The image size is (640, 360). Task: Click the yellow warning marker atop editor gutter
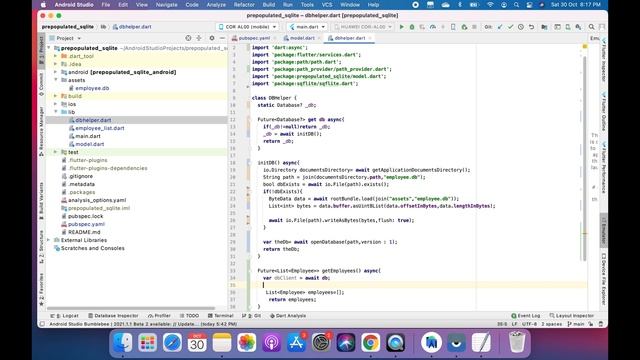tap(584, 47)
